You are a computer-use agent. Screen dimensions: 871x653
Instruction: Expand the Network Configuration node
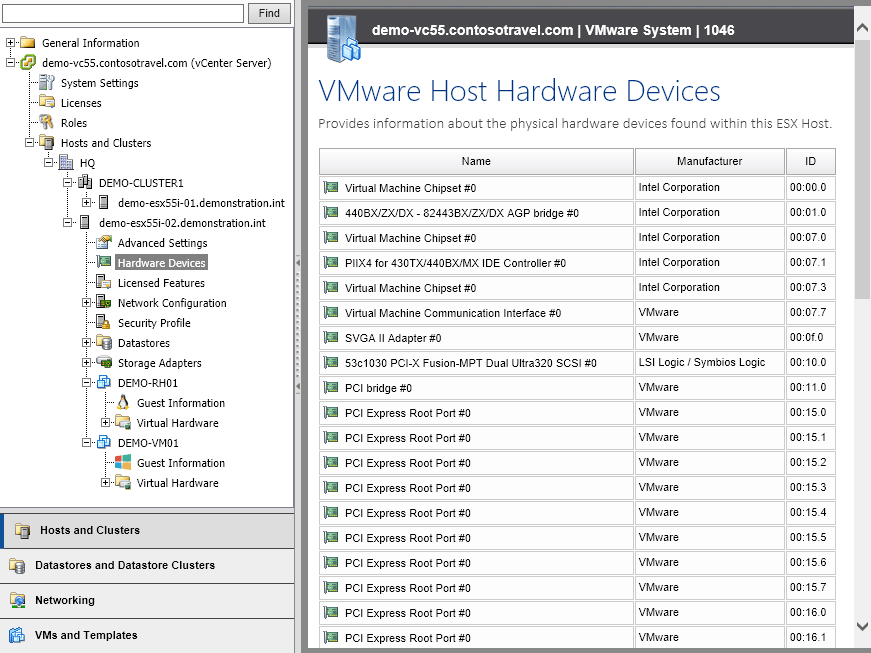[x=86, y=302]
